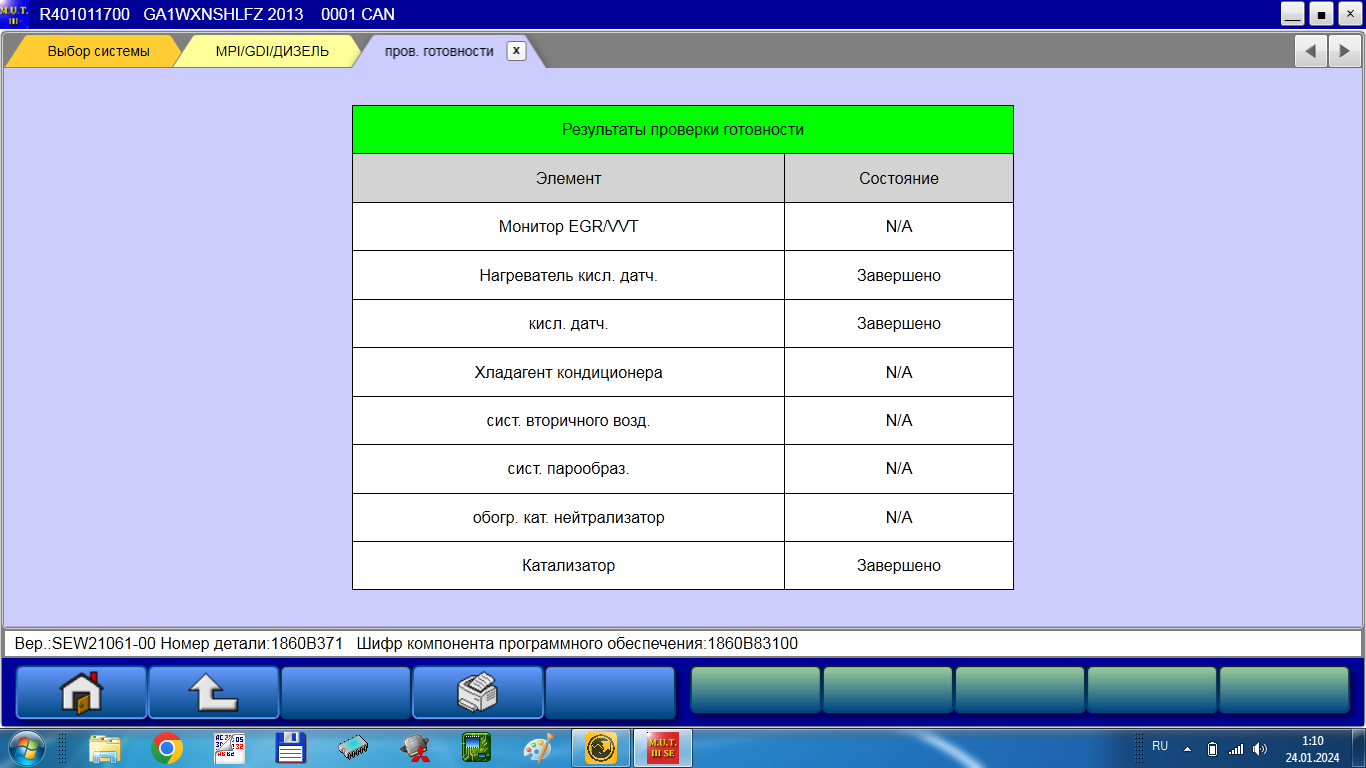Viewport: 1366px width, 768px height.
Task: Go to the home screen icon
Action: pos(81,692)
